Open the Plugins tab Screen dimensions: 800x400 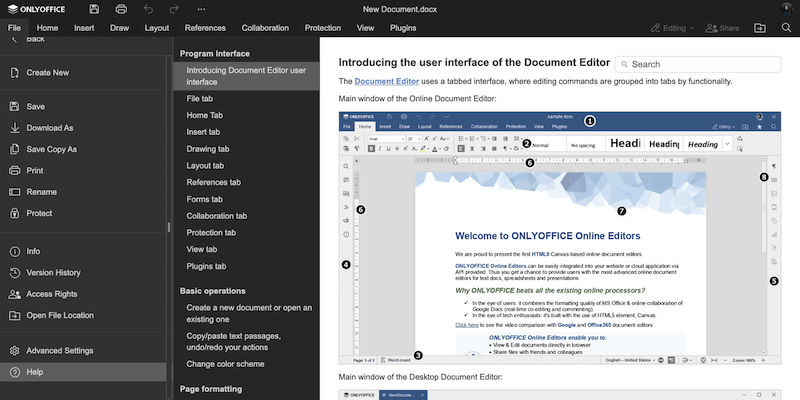pos(403,28)
